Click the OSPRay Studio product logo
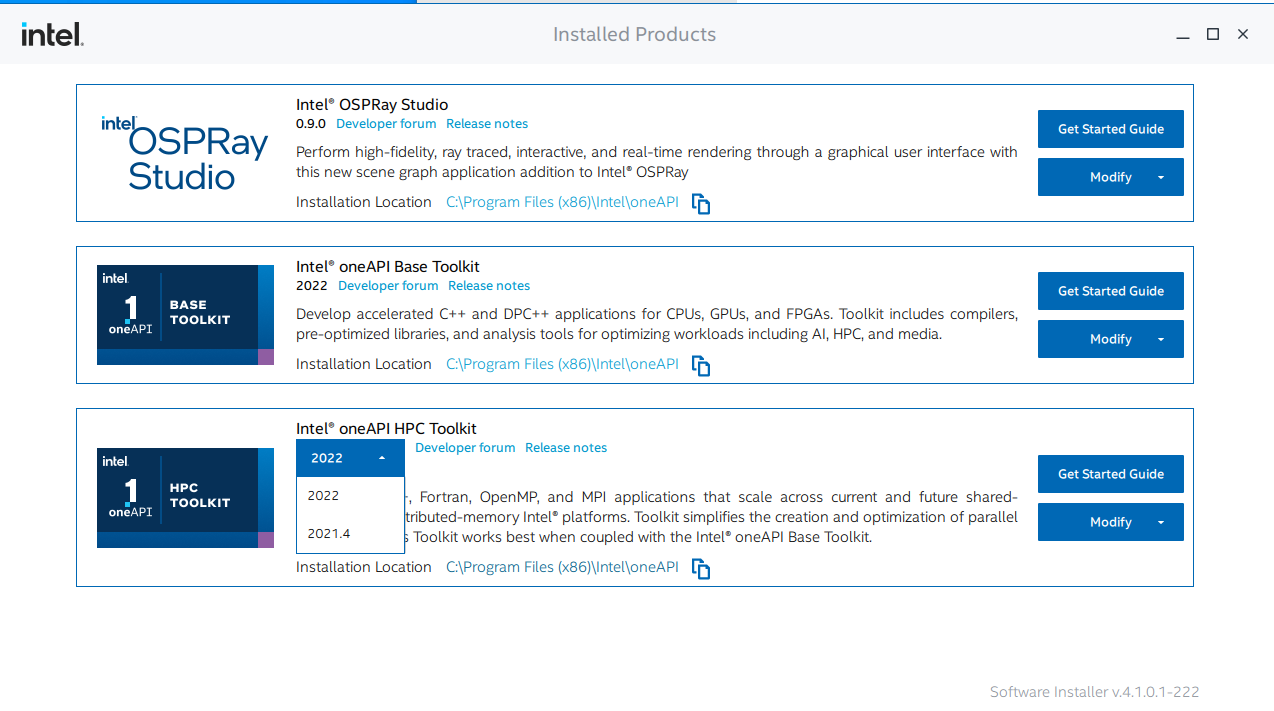Viewport: 1274px width, 711px height. tap(184, 151)
